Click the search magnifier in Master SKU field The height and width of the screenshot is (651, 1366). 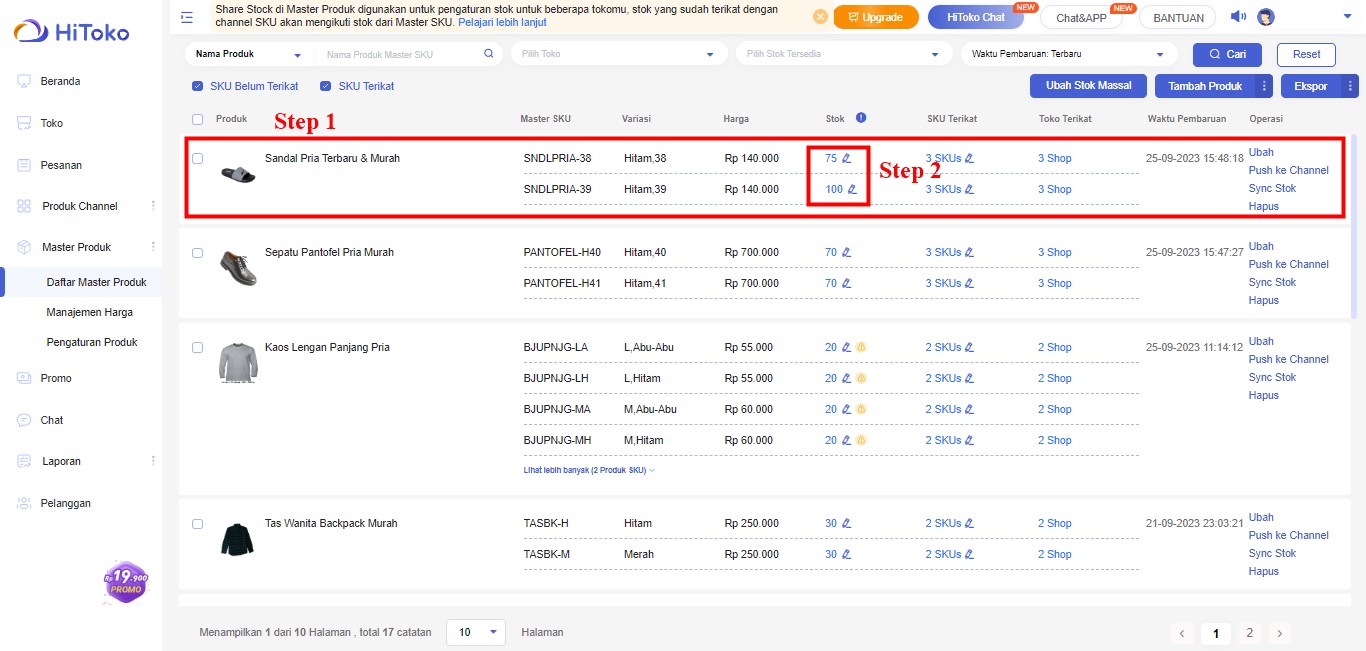[488, 54]
